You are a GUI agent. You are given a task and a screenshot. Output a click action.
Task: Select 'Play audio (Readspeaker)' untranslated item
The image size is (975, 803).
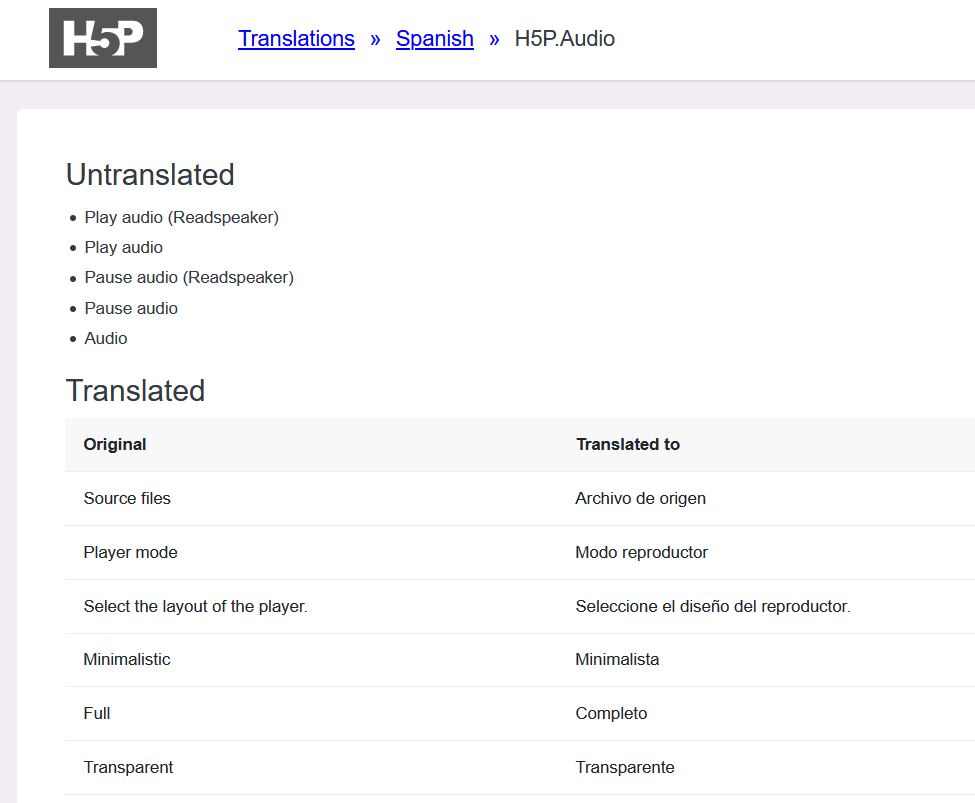(182, 218)
